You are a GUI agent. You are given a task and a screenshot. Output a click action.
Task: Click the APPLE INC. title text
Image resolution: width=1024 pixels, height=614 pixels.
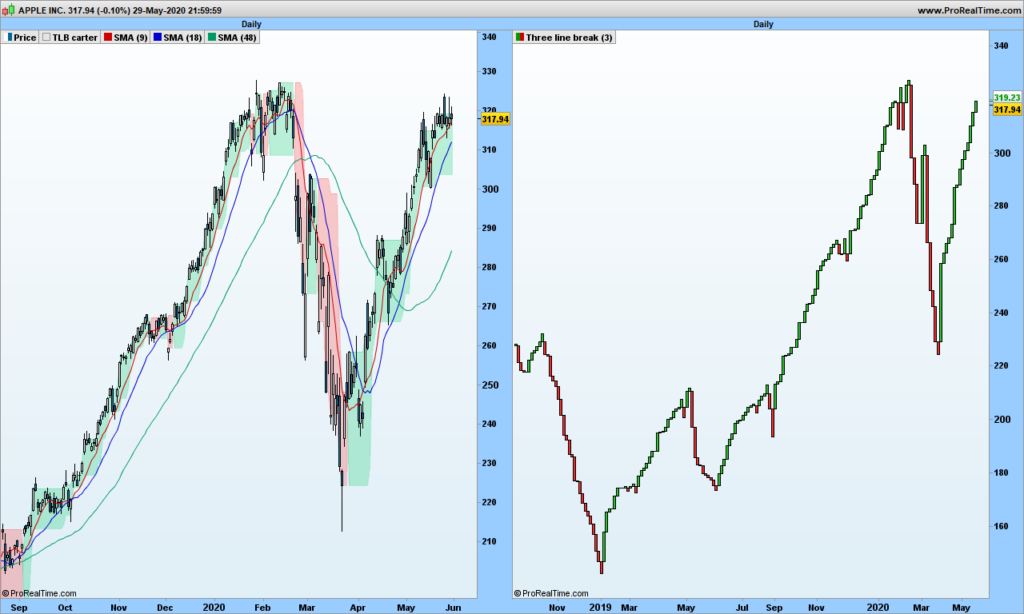42,10
